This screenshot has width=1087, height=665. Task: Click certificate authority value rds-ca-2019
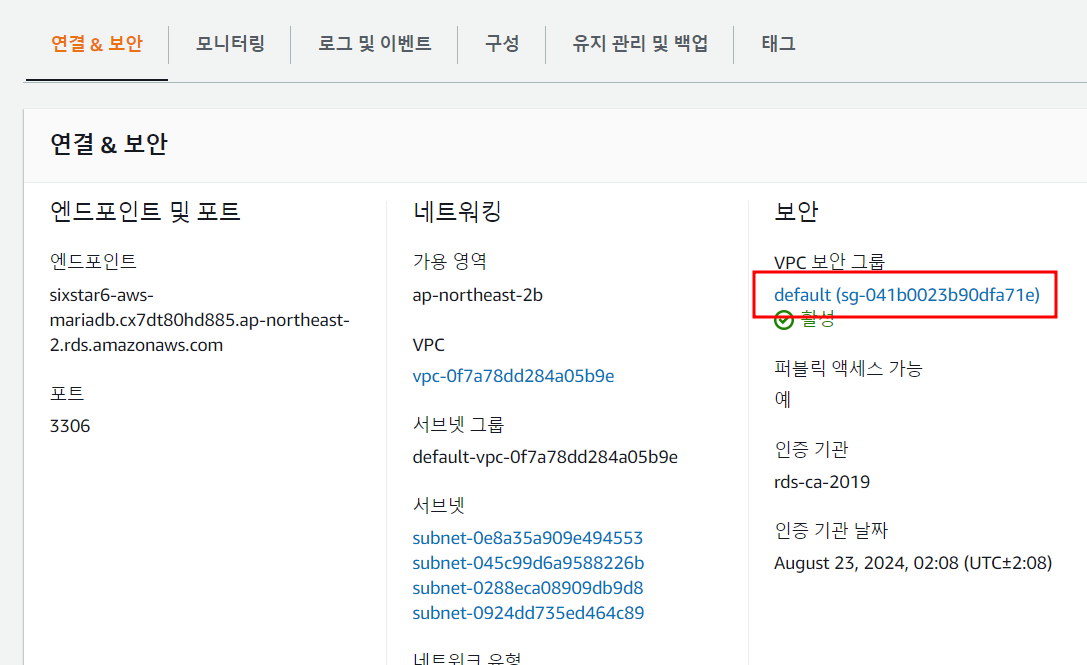(x=822, y=482)
